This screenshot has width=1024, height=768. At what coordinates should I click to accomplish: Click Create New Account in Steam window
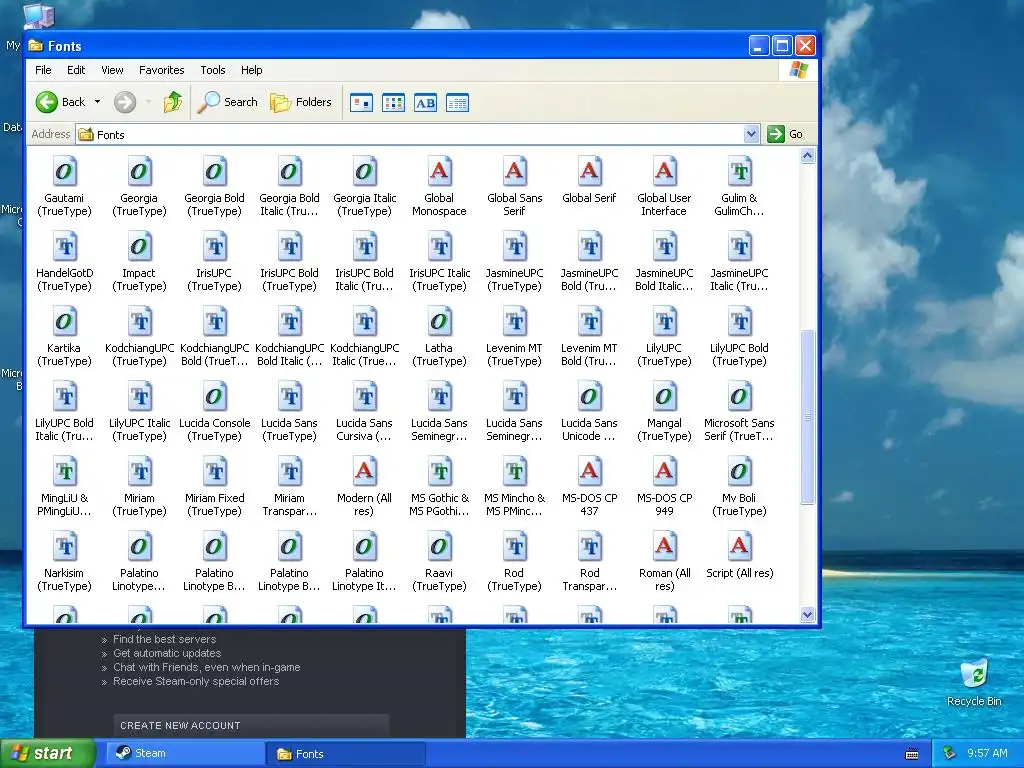coord(251,726)
